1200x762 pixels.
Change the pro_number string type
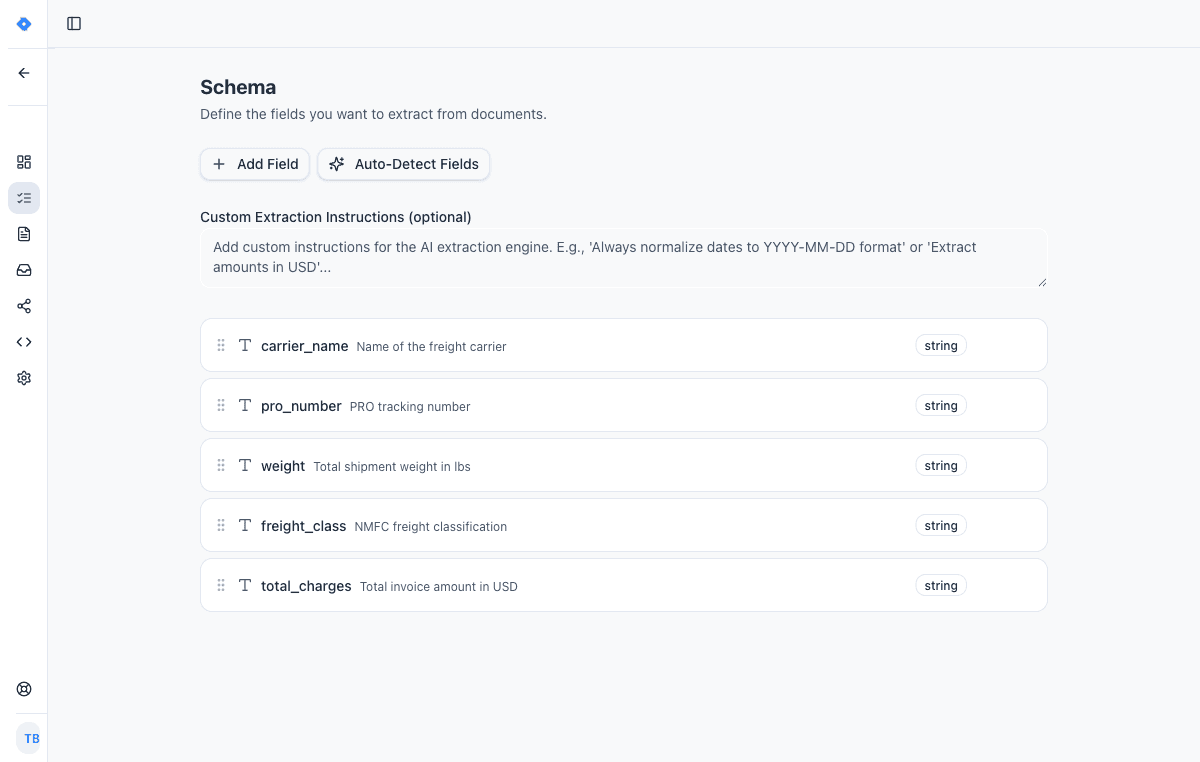[940, 405]
